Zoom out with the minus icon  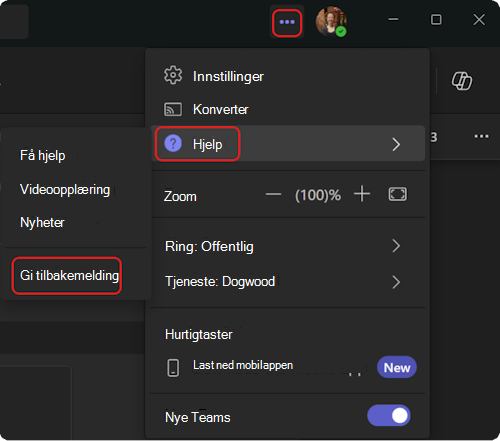tap(273, 194)
